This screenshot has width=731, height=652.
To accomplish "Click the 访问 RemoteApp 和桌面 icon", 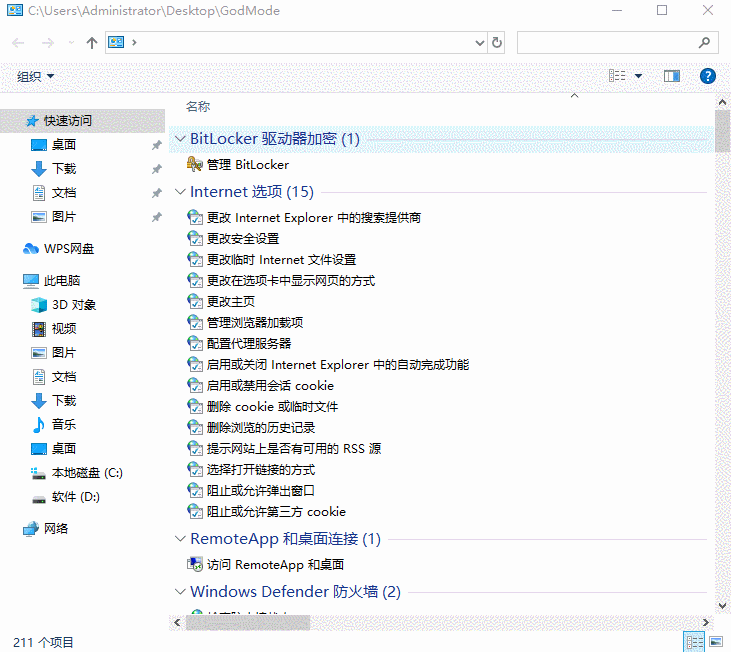I will click(x=194, y=564).
